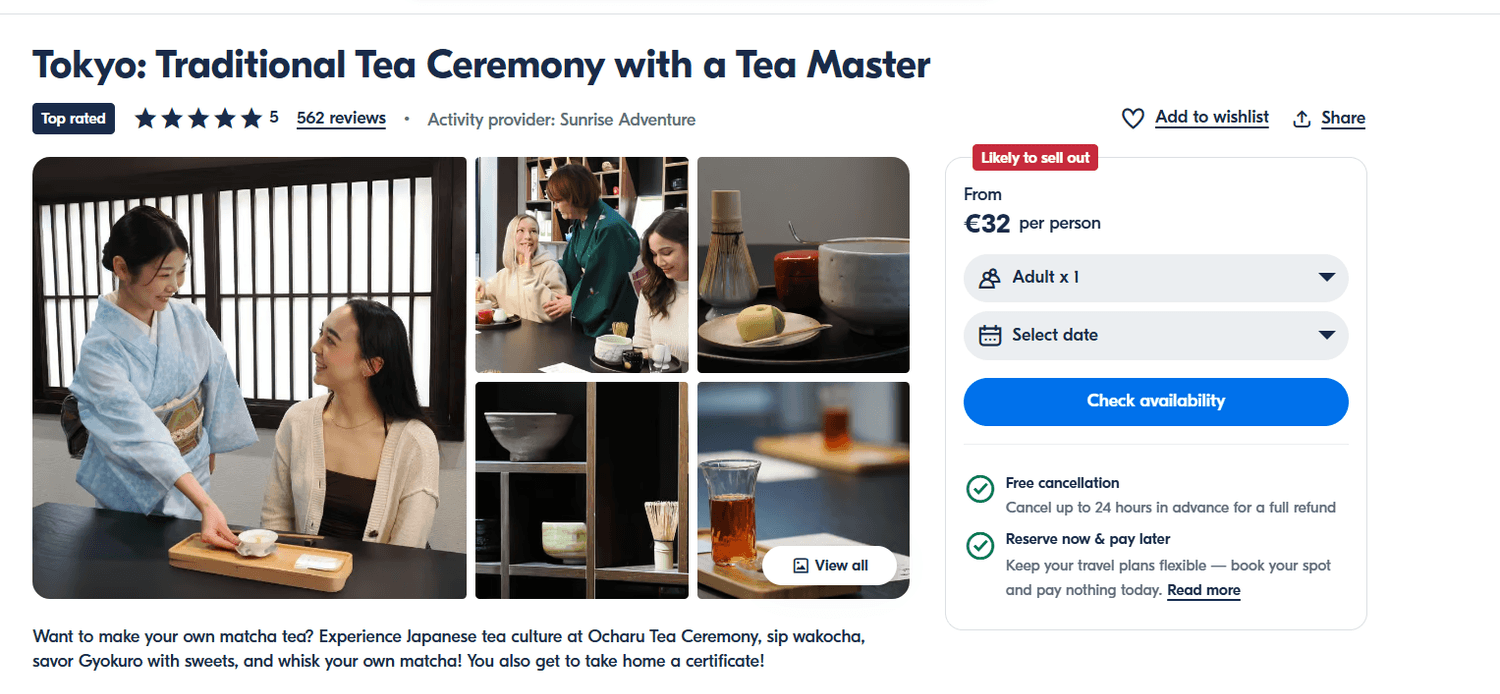The image size is (1500, 694).
Task: Click the image icon in View all
Action: point(800,566)
